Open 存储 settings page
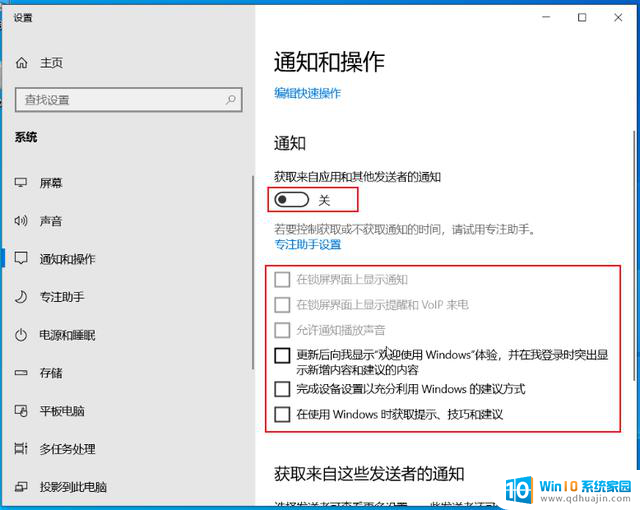Image resolution: width=640 pixels, height=510 pixels. click(x=51, y=373)
